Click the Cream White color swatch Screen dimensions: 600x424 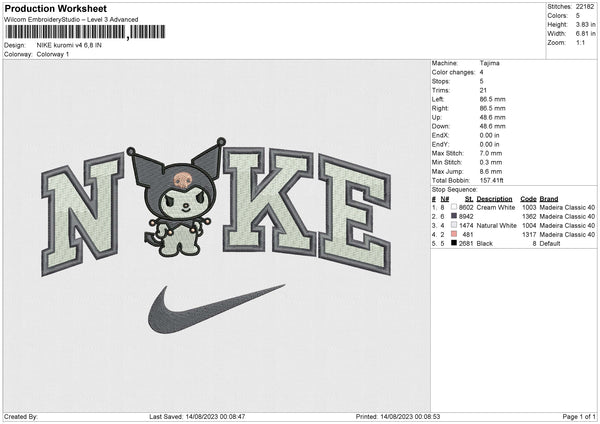point(454,207)
